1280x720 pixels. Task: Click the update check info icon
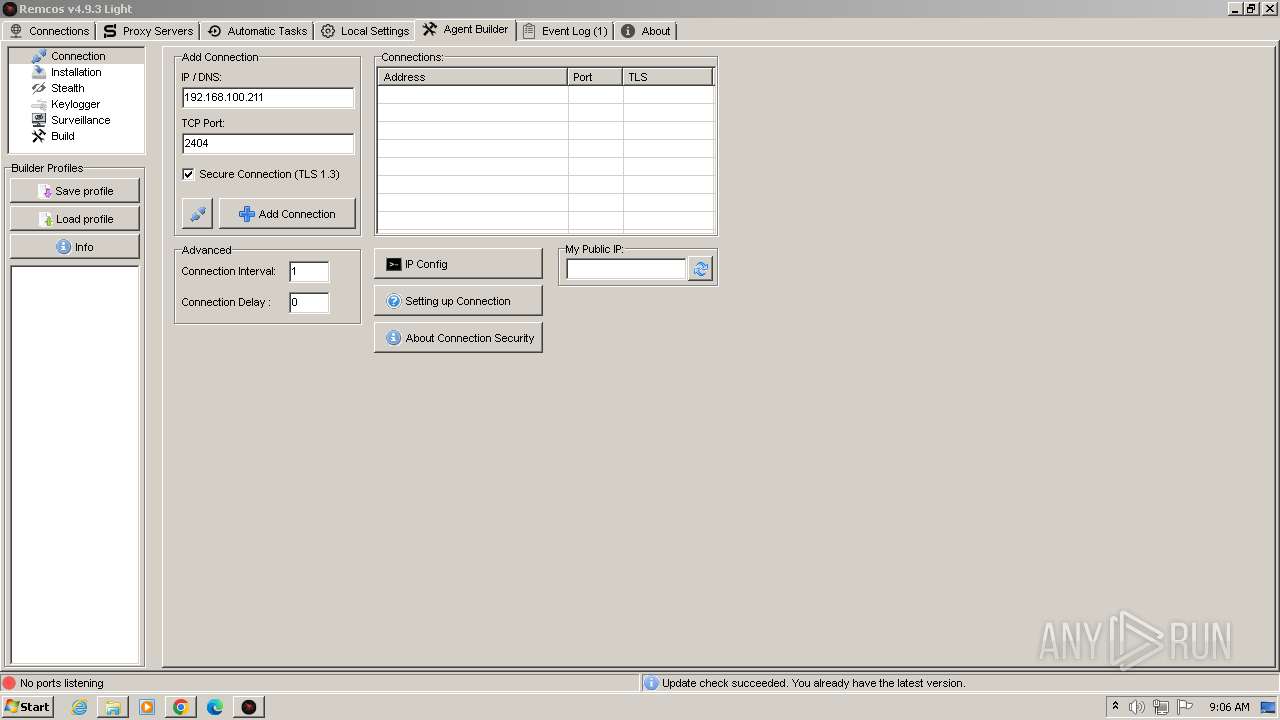[651, 683]
